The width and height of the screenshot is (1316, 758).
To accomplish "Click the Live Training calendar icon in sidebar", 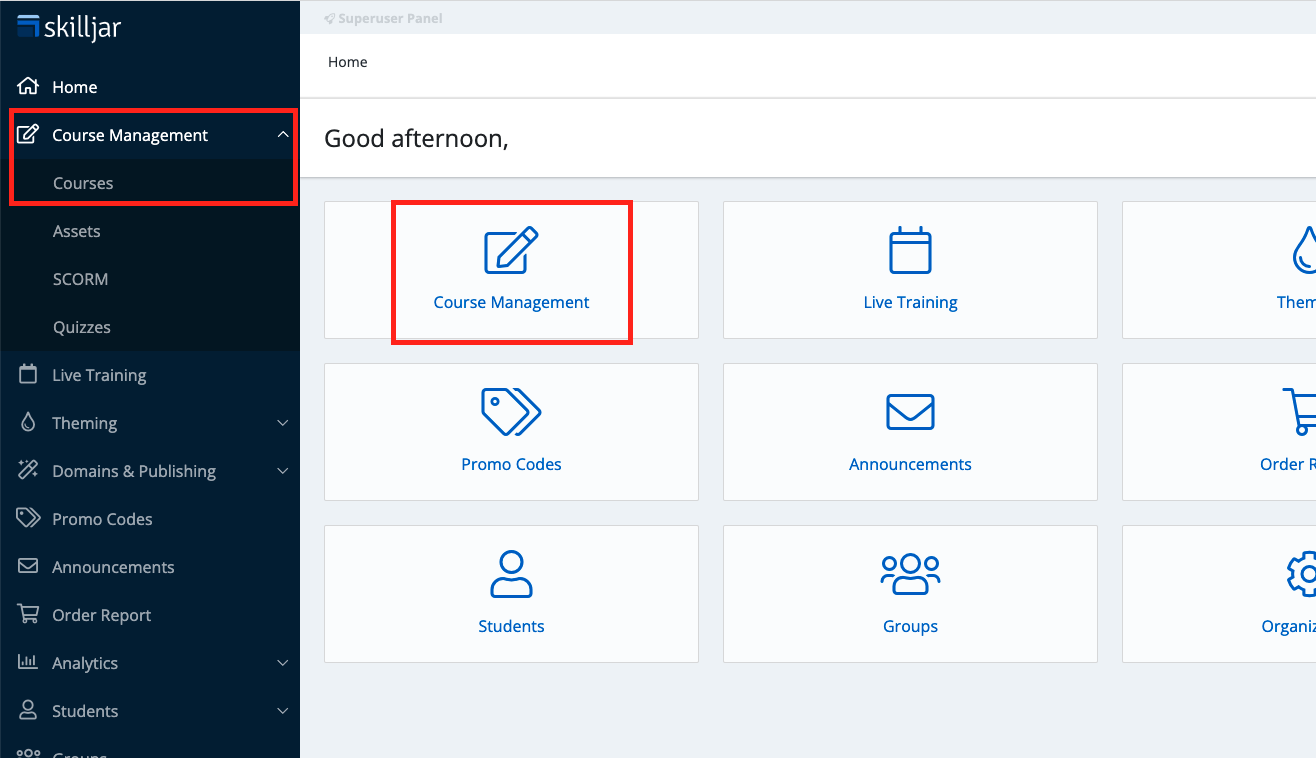I will tap(28, 375).
